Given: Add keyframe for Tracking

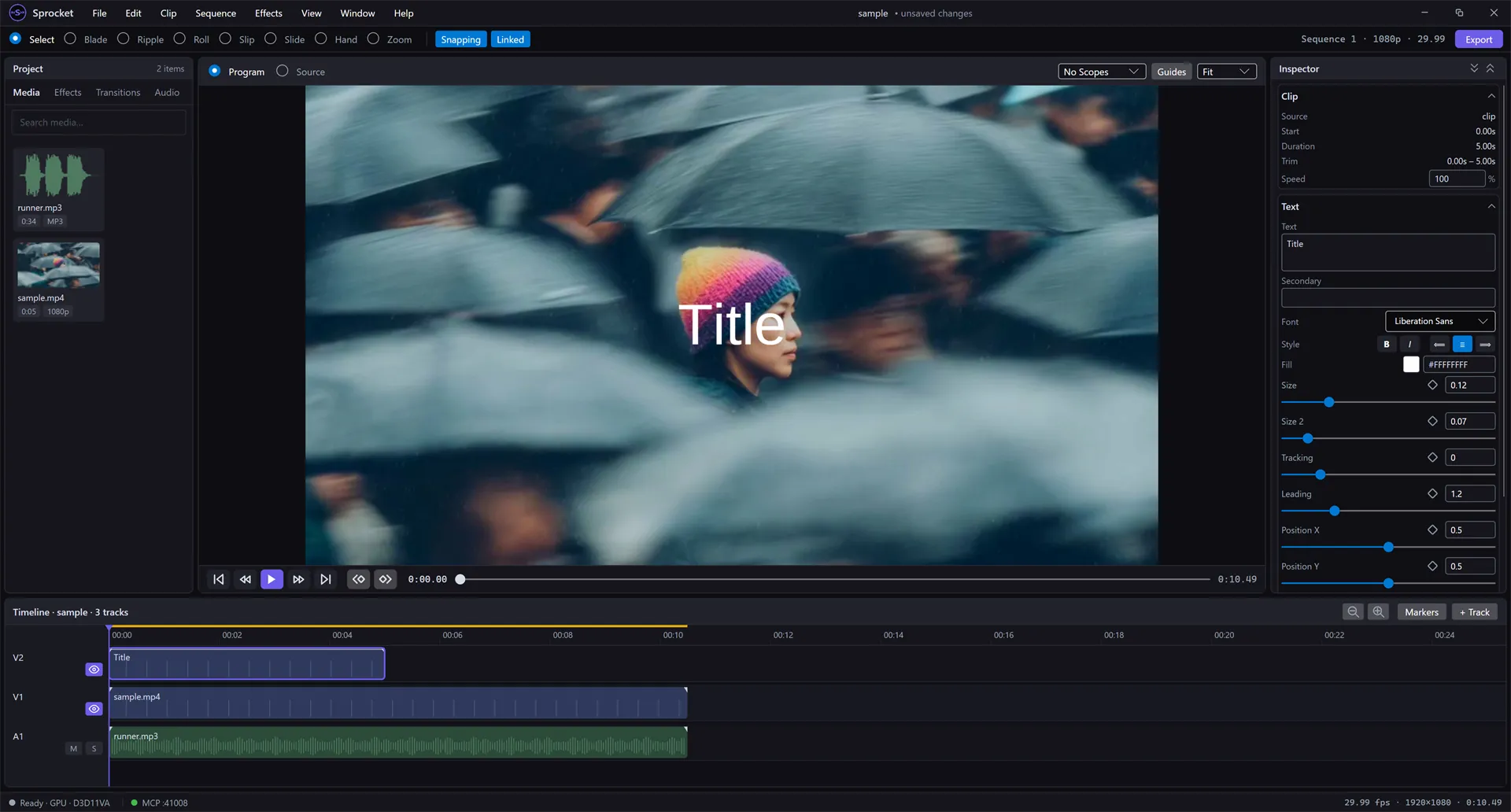Looking at the screenshot, I should 1432,457.
